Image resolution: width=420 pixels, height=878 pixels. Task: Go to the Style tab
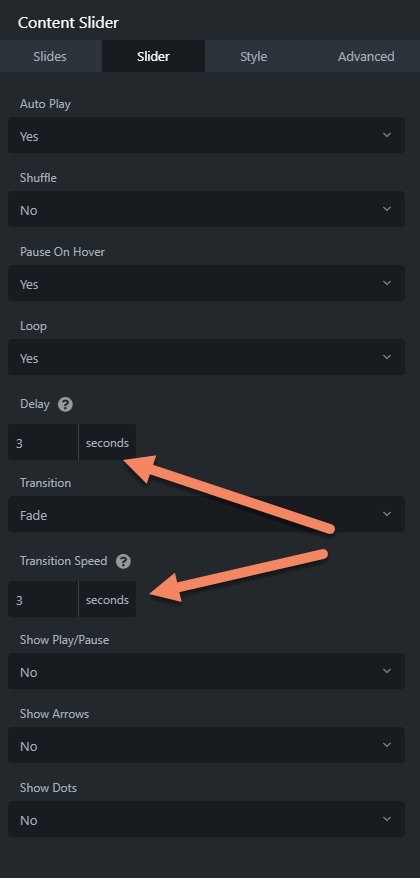point(254,56)
